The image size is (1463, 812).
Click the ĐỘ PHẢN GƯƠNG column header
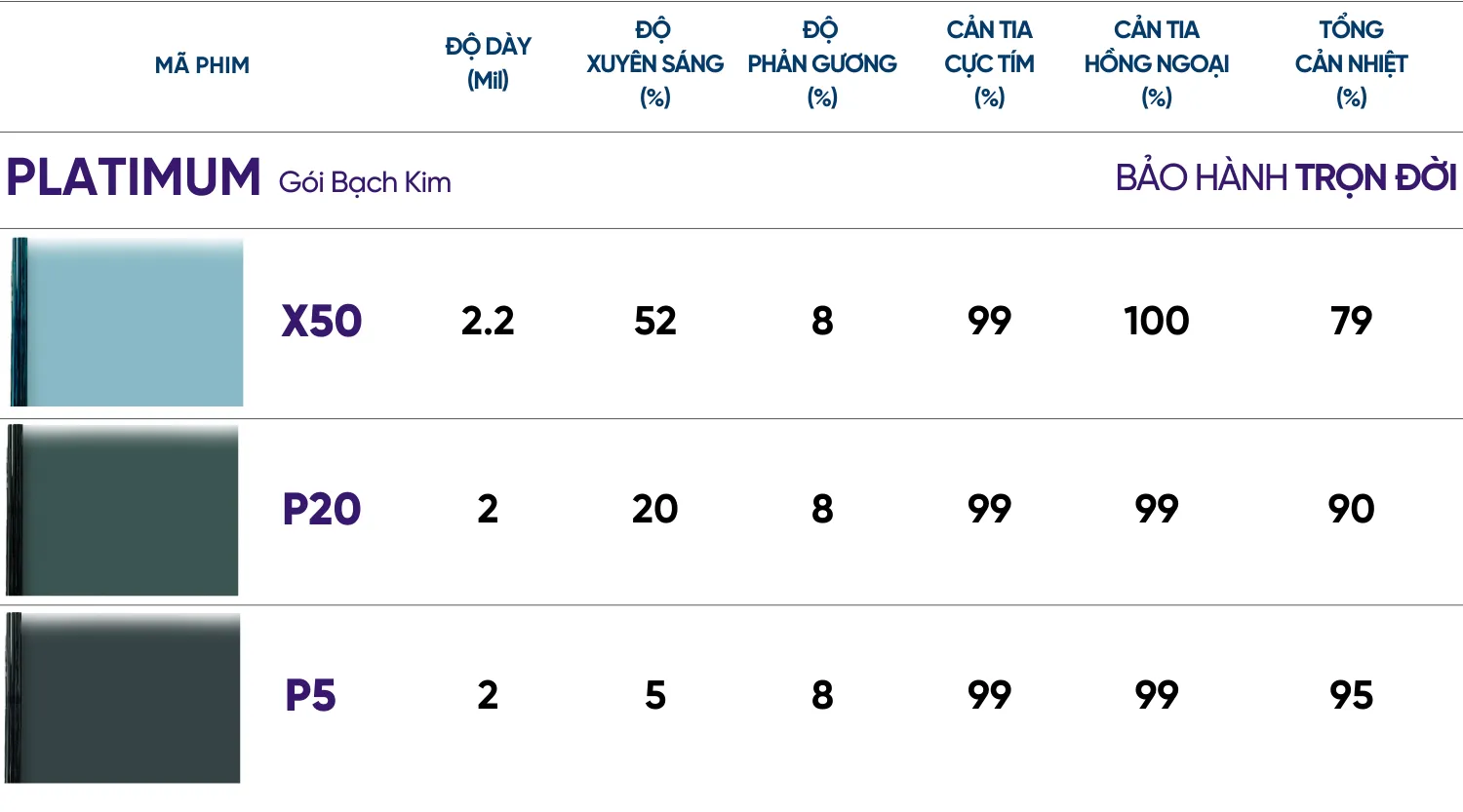(x=822, y=63)
